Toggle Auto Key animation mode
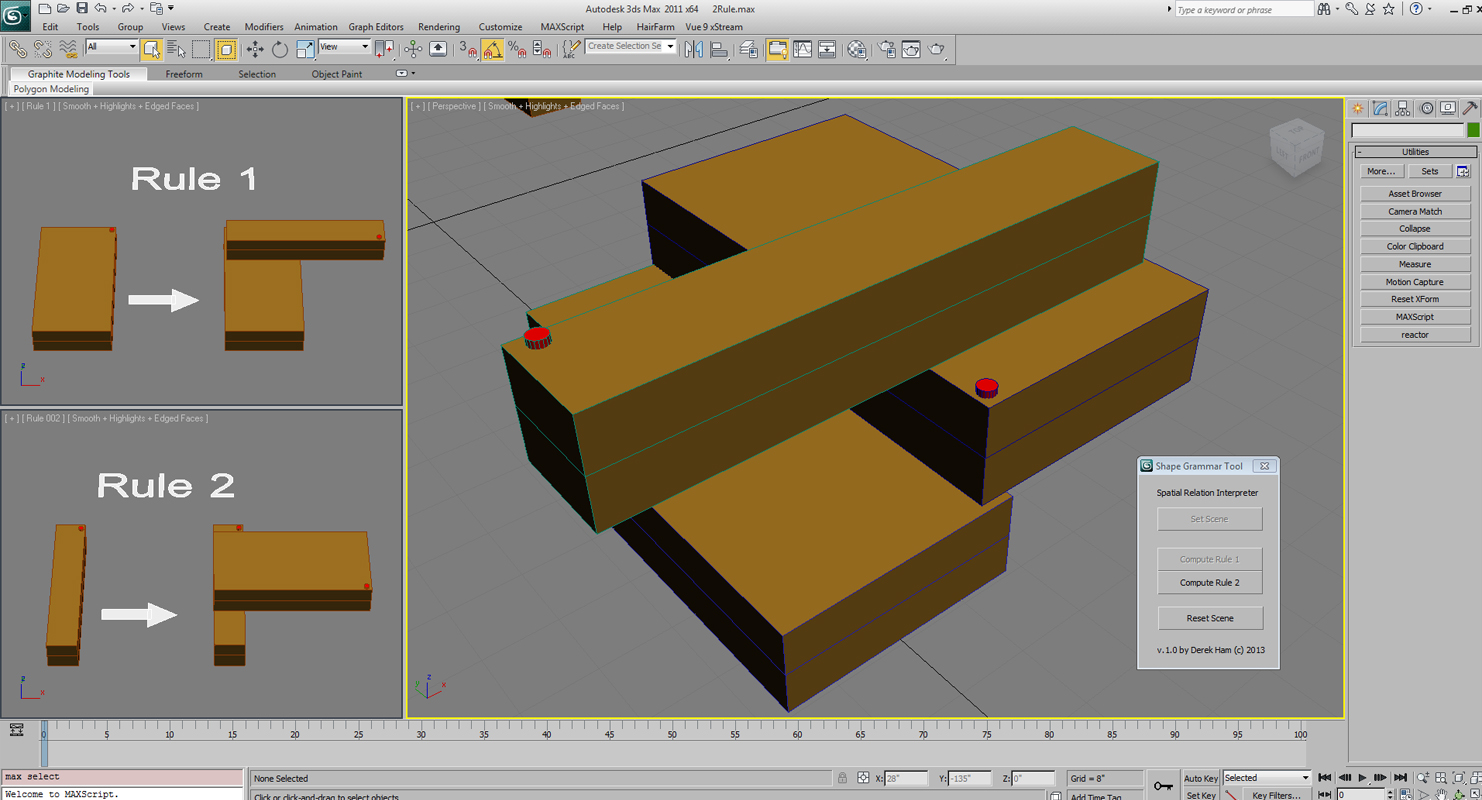Image resolution: width=1482 pixels, height=800 pixels. coord(1200,778)
